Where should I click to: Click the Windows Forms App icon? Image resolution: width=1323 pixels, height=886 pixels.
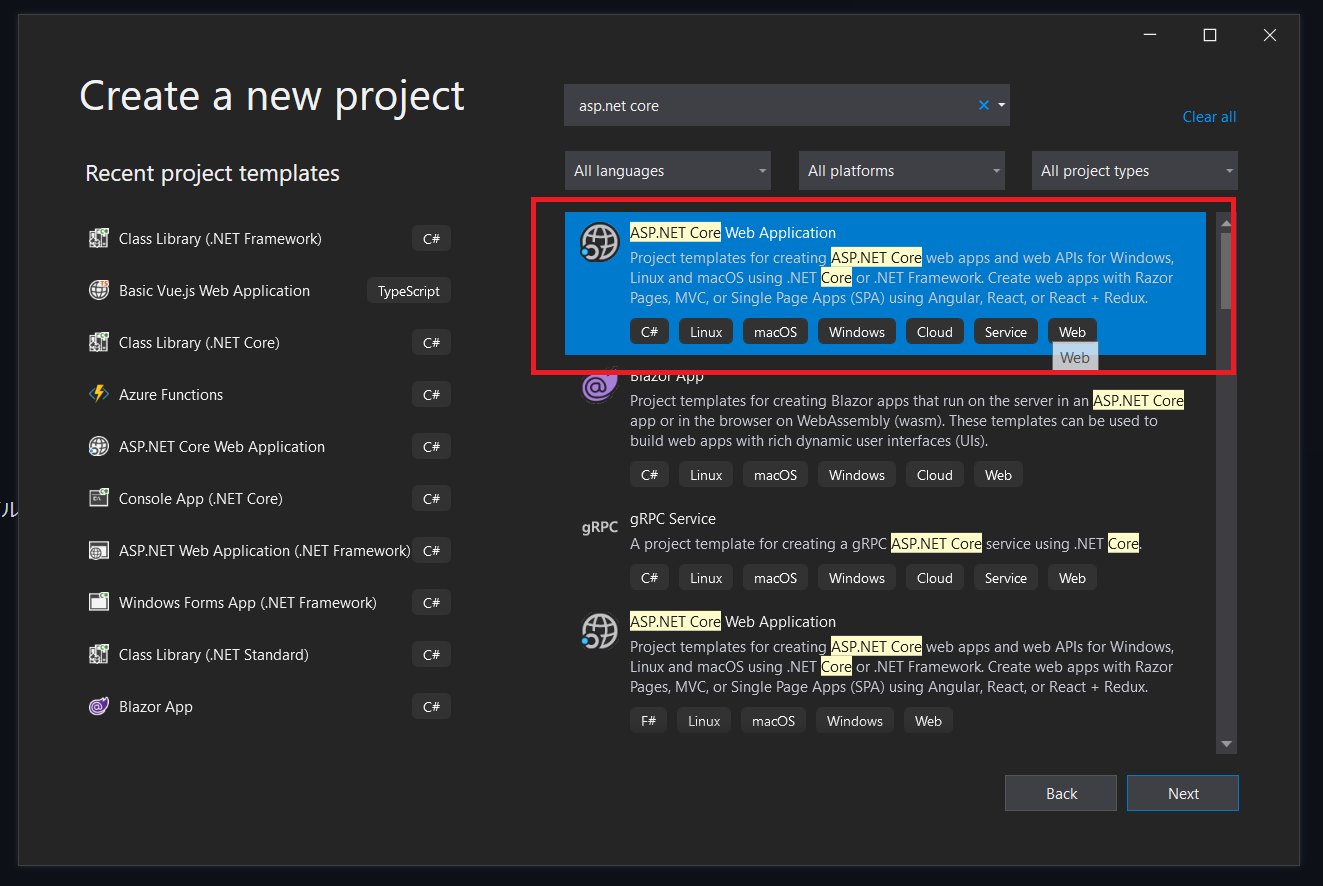(98, 603)
